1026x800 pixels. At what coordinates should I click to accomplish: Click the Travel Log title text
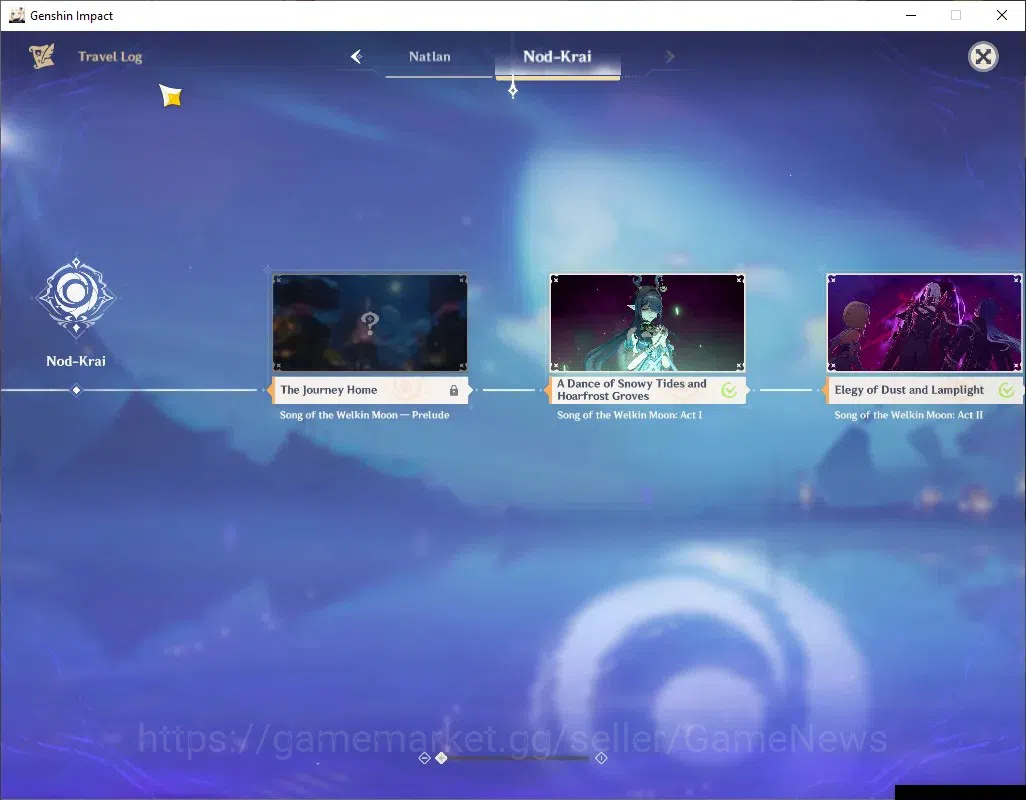click(x=110, y=57)
